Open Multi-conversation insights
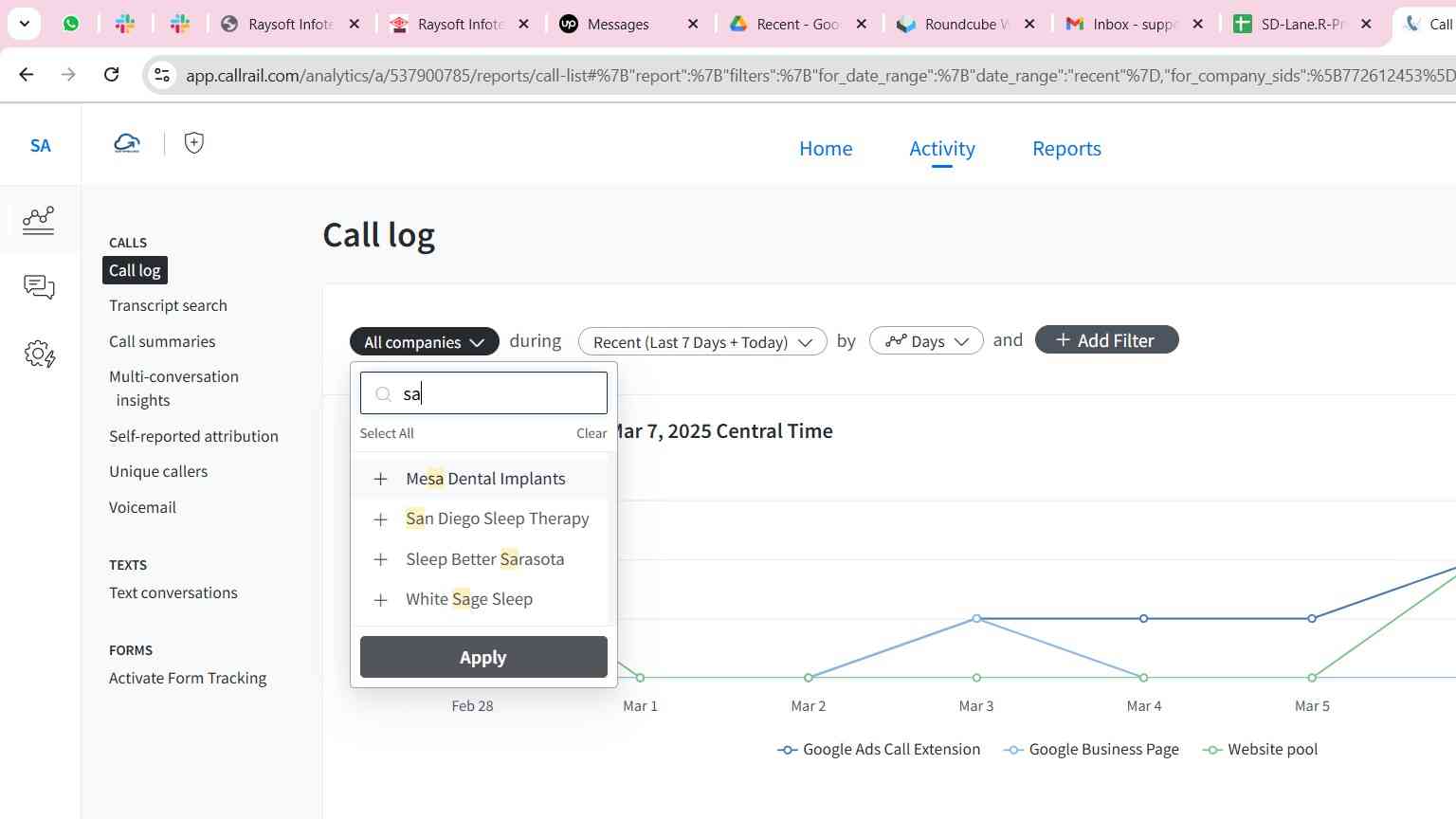The image size is (1456, 819). pyautogui.click(x=173, y=388)
